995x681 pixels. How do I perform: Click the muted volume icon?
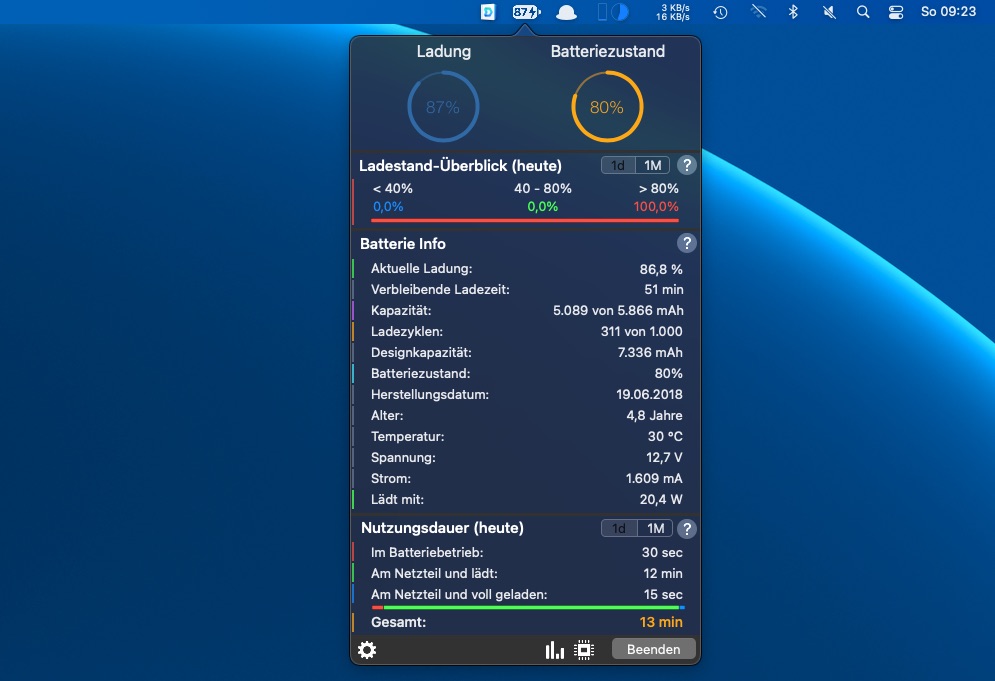point(829,12)
